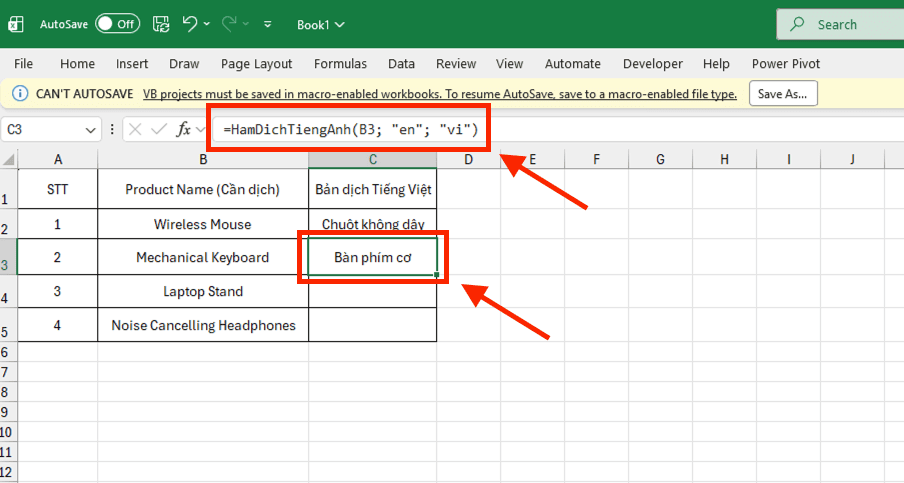Open the File tab
This screenshot has width=904, height=483.
tap(23, 63)
